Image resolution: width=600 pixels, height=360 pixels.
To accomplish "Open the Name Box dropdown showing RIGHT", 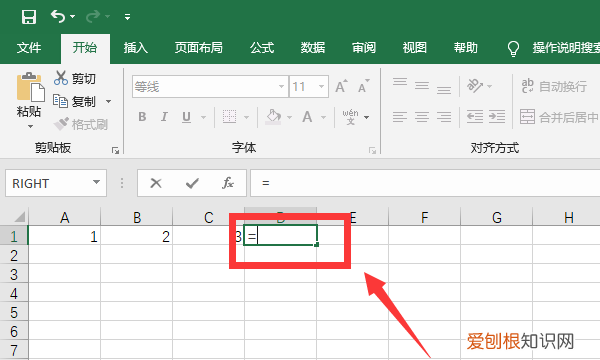I will click(96, 183).
